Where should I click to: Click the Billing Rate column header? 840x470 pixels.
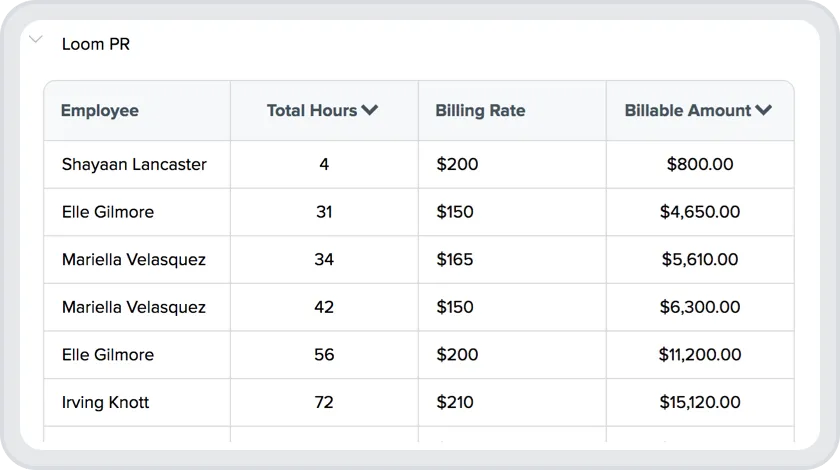click(x=480, y=111)
